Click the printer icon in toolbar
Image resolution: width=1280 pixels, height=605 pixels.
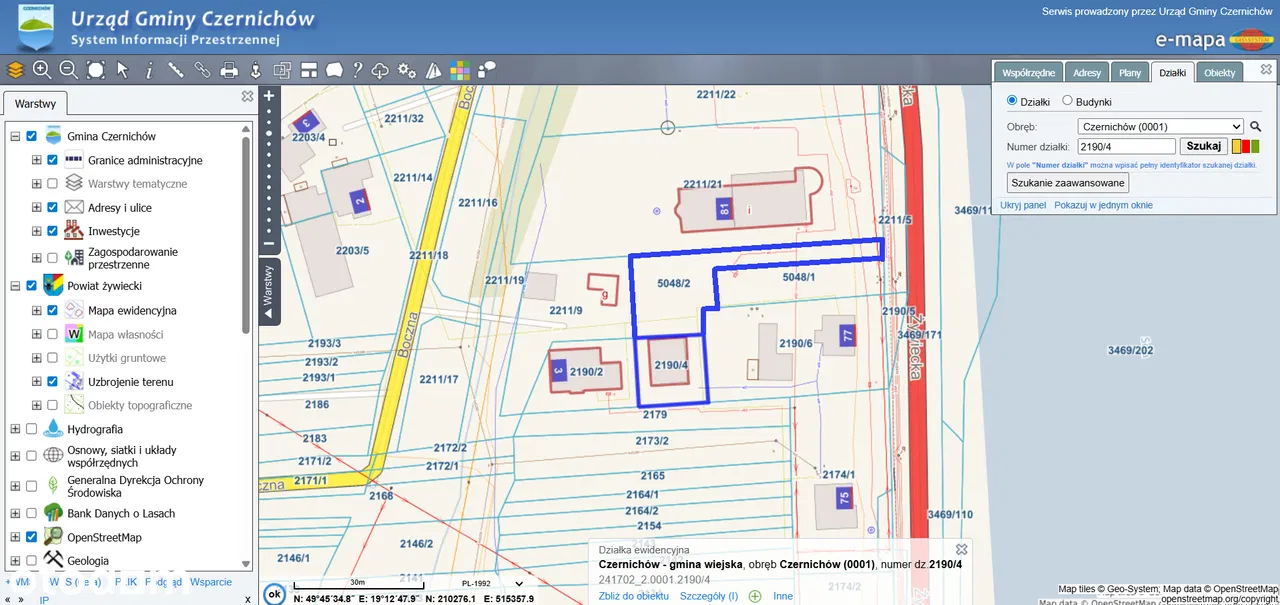coord(229,70)
